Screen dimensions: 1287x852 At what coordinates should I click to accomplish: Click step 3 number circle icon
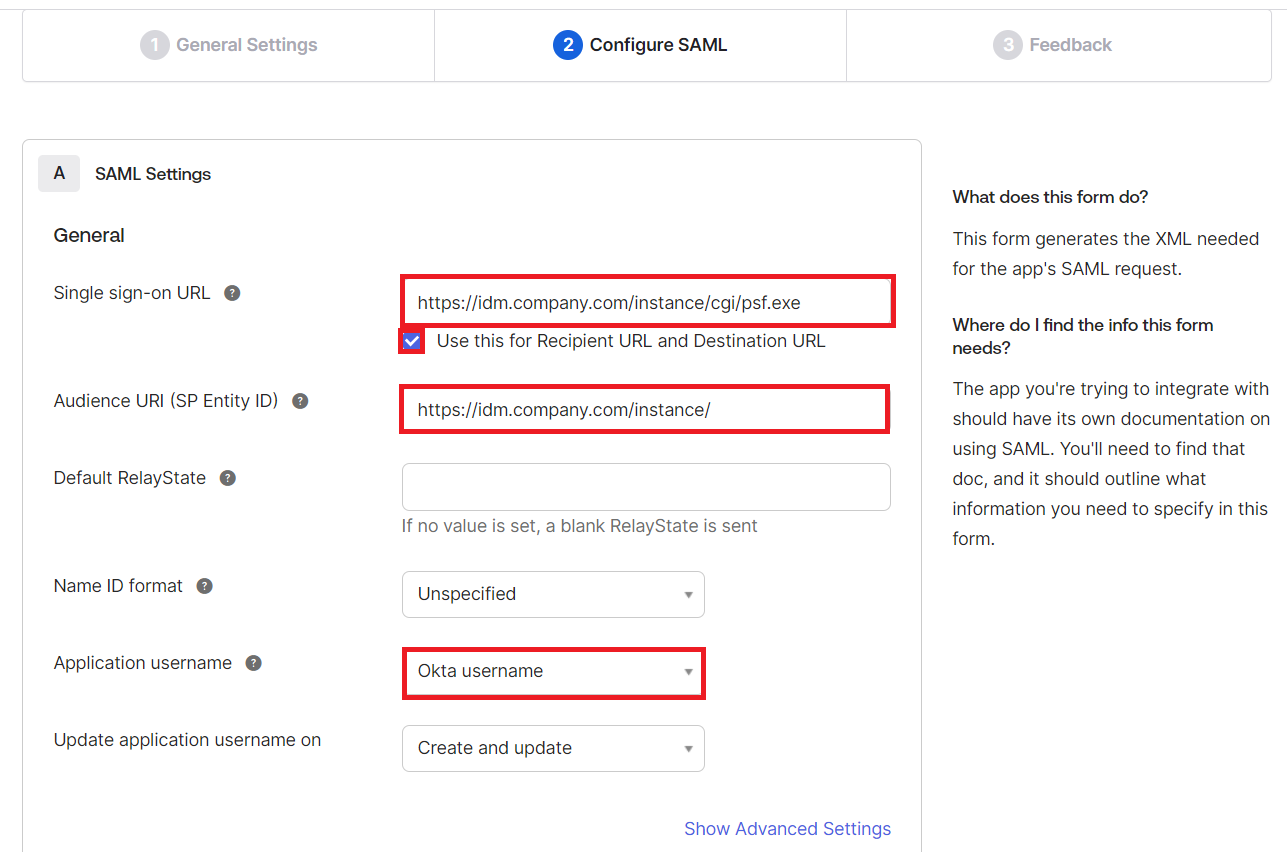pyautogui.click(x=1007, y=45)
